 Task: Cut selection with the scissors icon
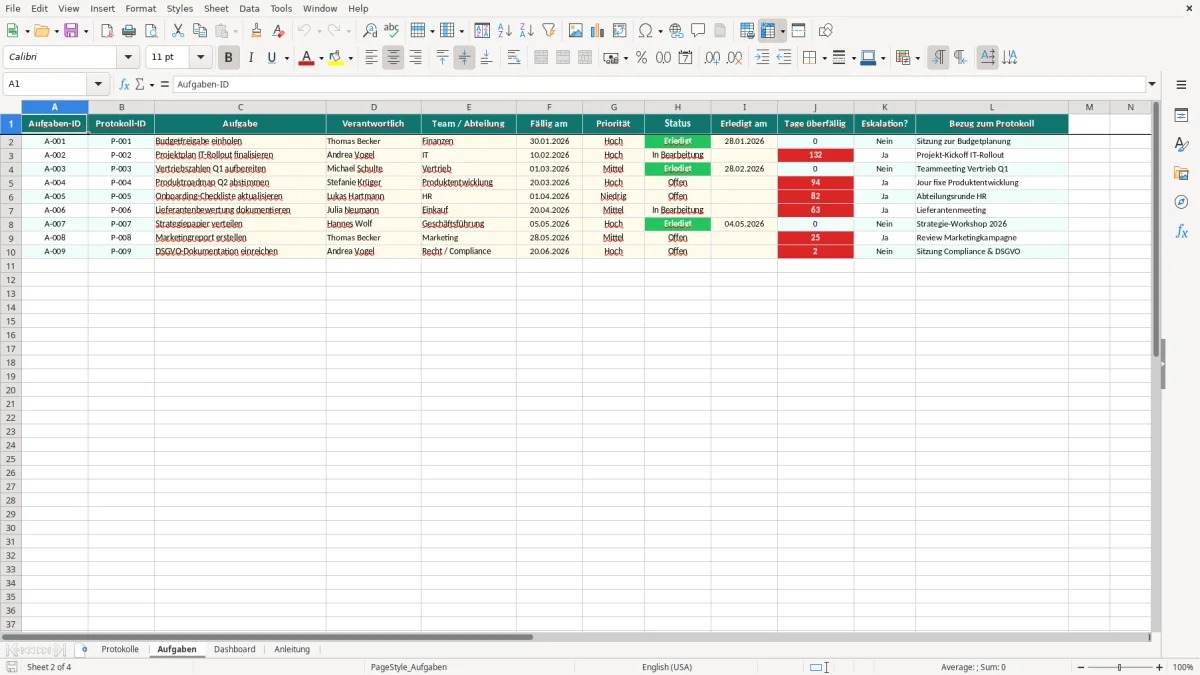tap(178, 31)
